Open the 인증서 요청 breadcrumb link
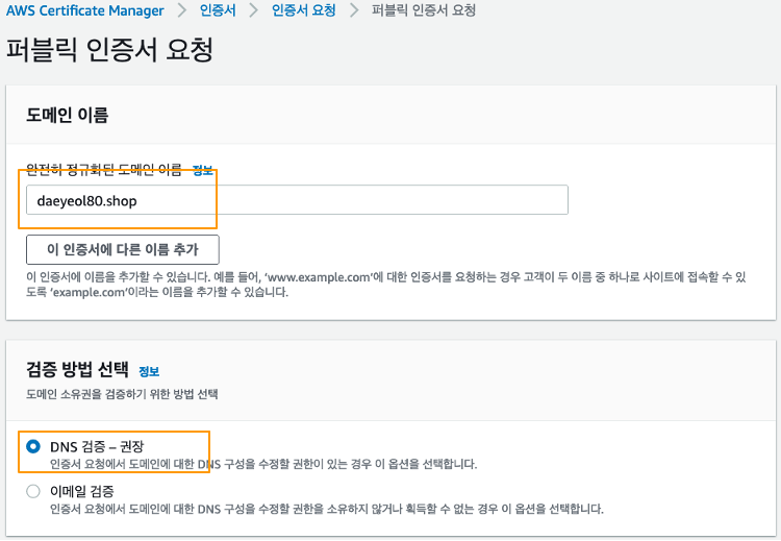The image size is (781, 541). click(304, 11)
